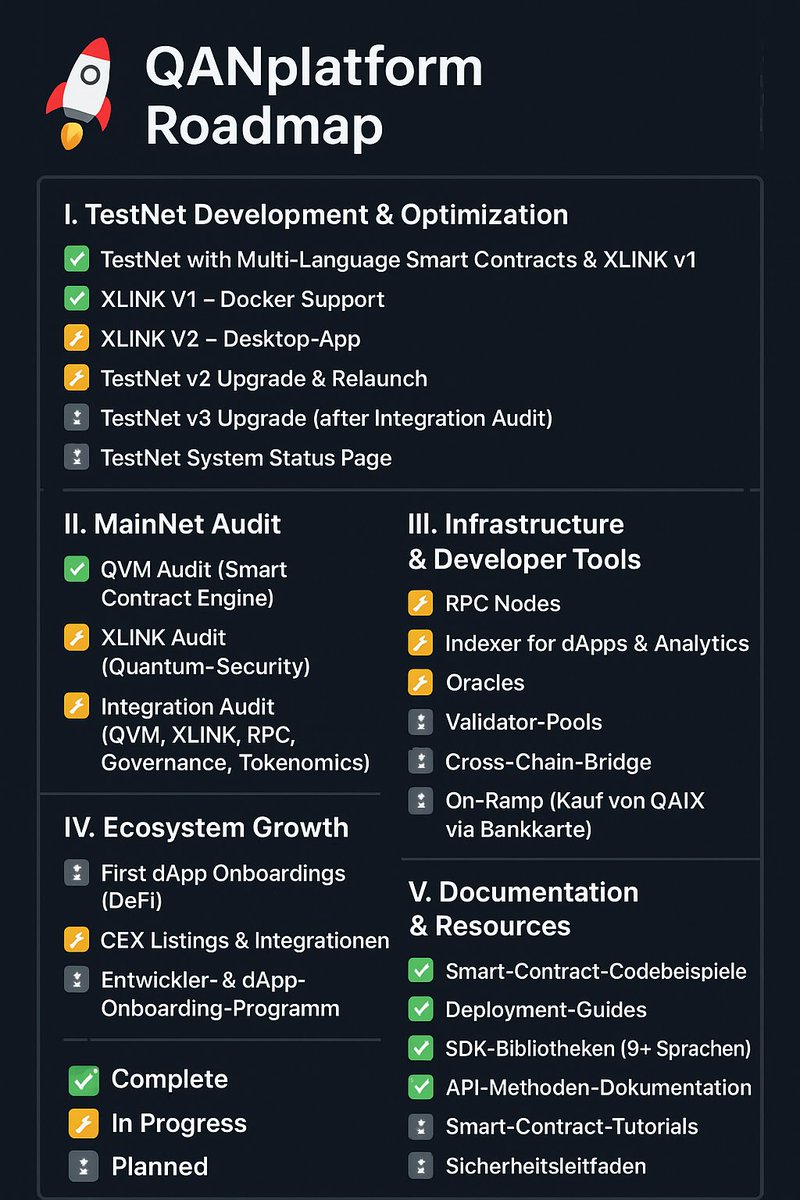
Task: Click text CEX Listings & Integrationen
Action: click(x=245, y=941)
